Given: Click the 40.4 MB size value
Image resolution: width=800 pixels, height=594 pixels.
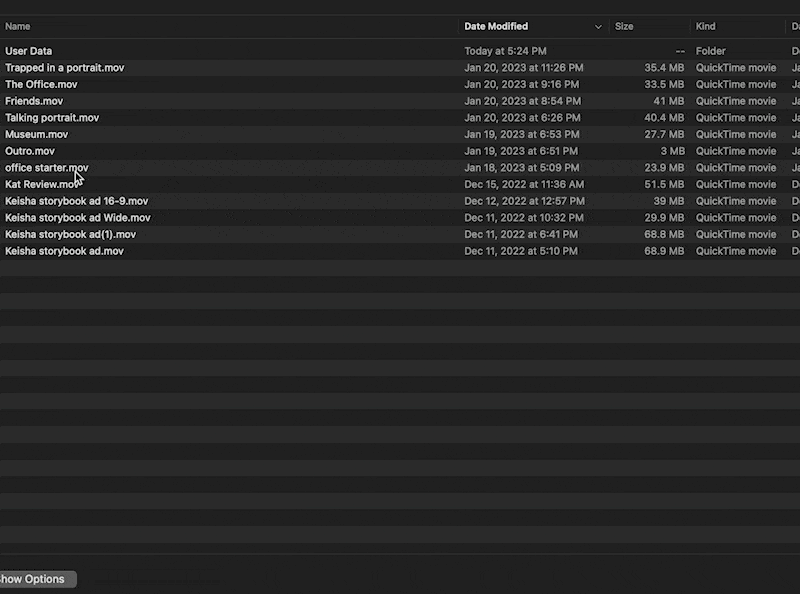Looking at the screenshot, I should 664,118.
